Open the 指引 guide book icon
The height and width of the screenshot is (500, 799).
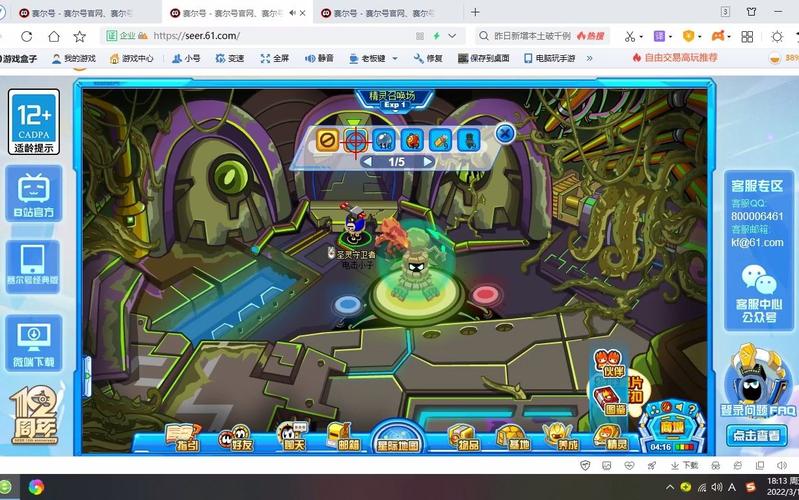182,437
